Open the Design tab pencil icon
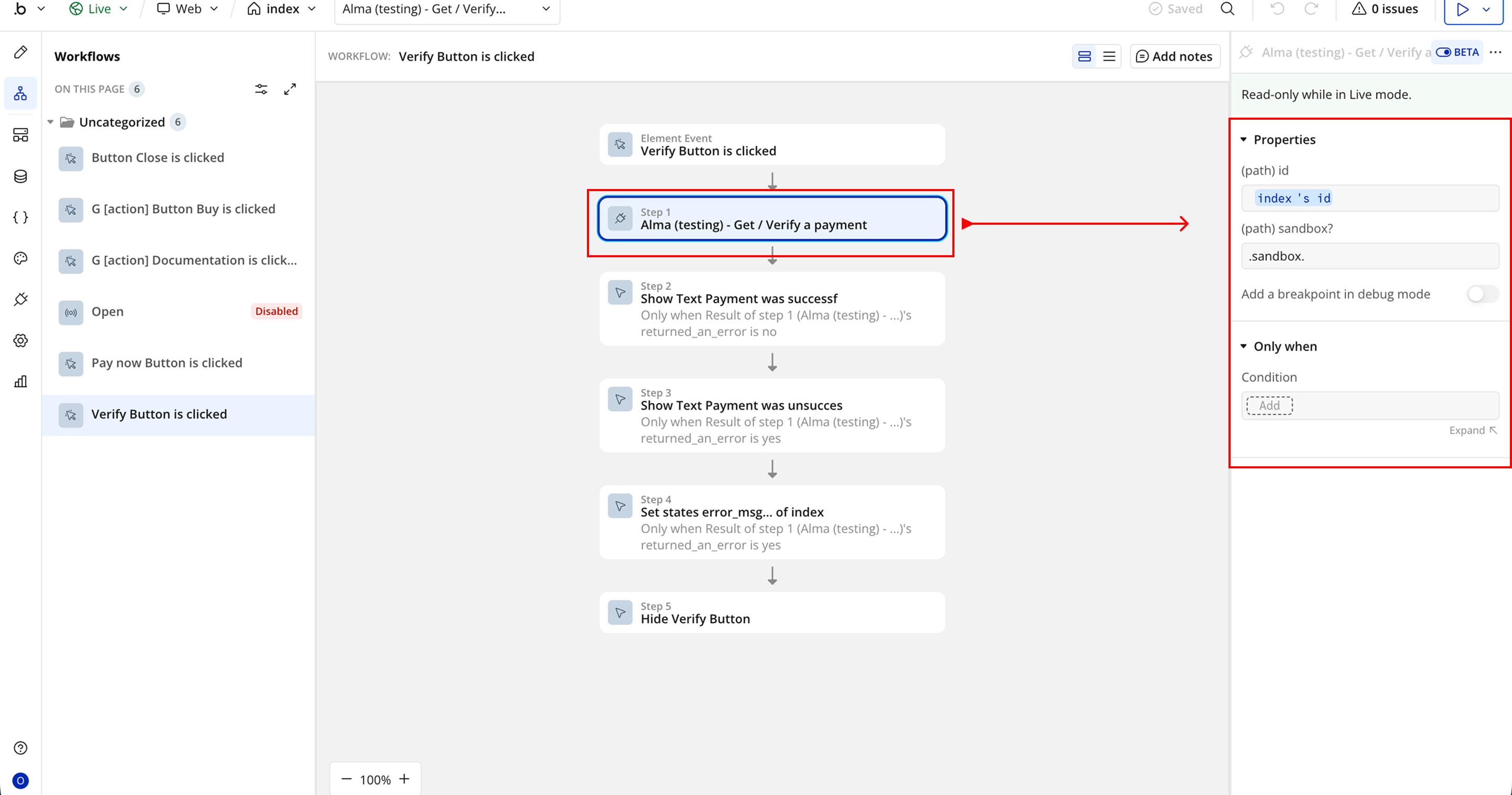The width and height of the screenshot is (1512, 795). click(x=20, y=53)
